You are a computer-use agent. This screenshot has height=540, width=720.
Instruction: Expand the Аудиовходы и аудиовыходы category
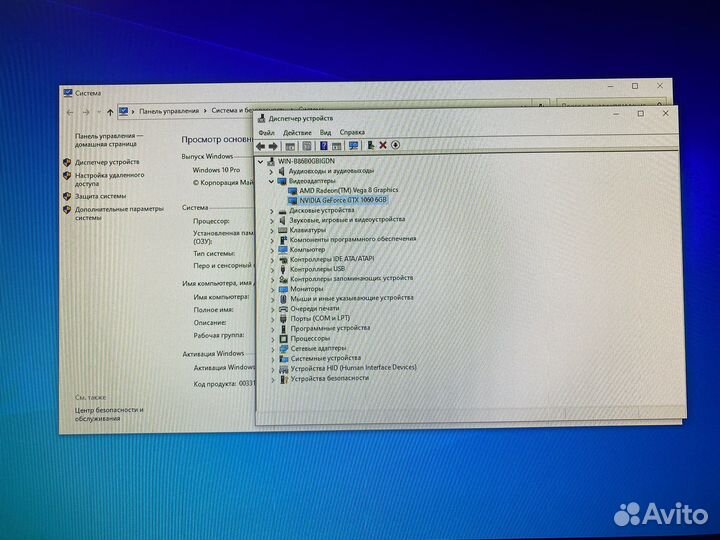pyautogui.click(x=271, y=172)
